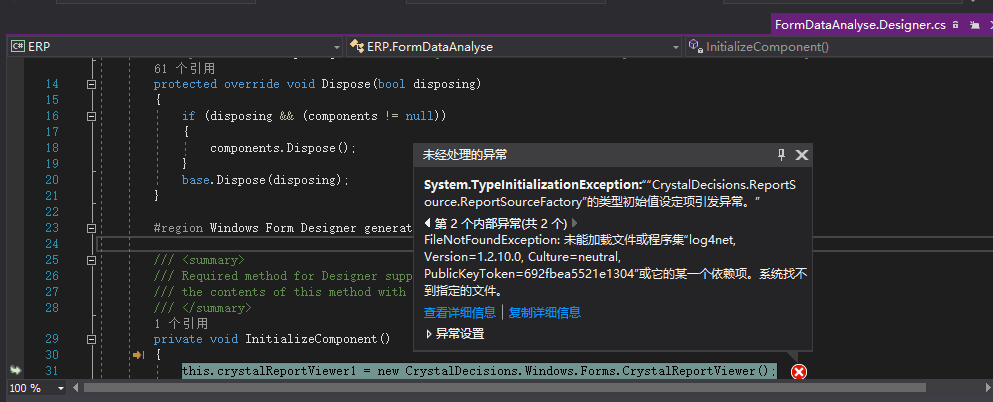Click the horizontal scrollbar thumb
Screen dimensions: 993x402
[x=504, y=387]
